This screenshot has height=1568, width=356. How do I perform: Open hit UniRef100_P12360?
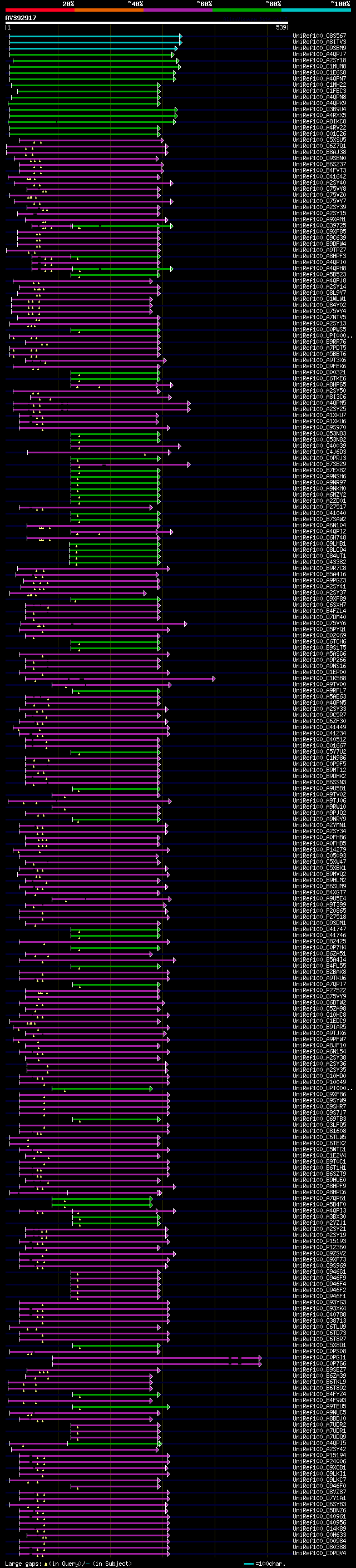(x=319, y=1247)
